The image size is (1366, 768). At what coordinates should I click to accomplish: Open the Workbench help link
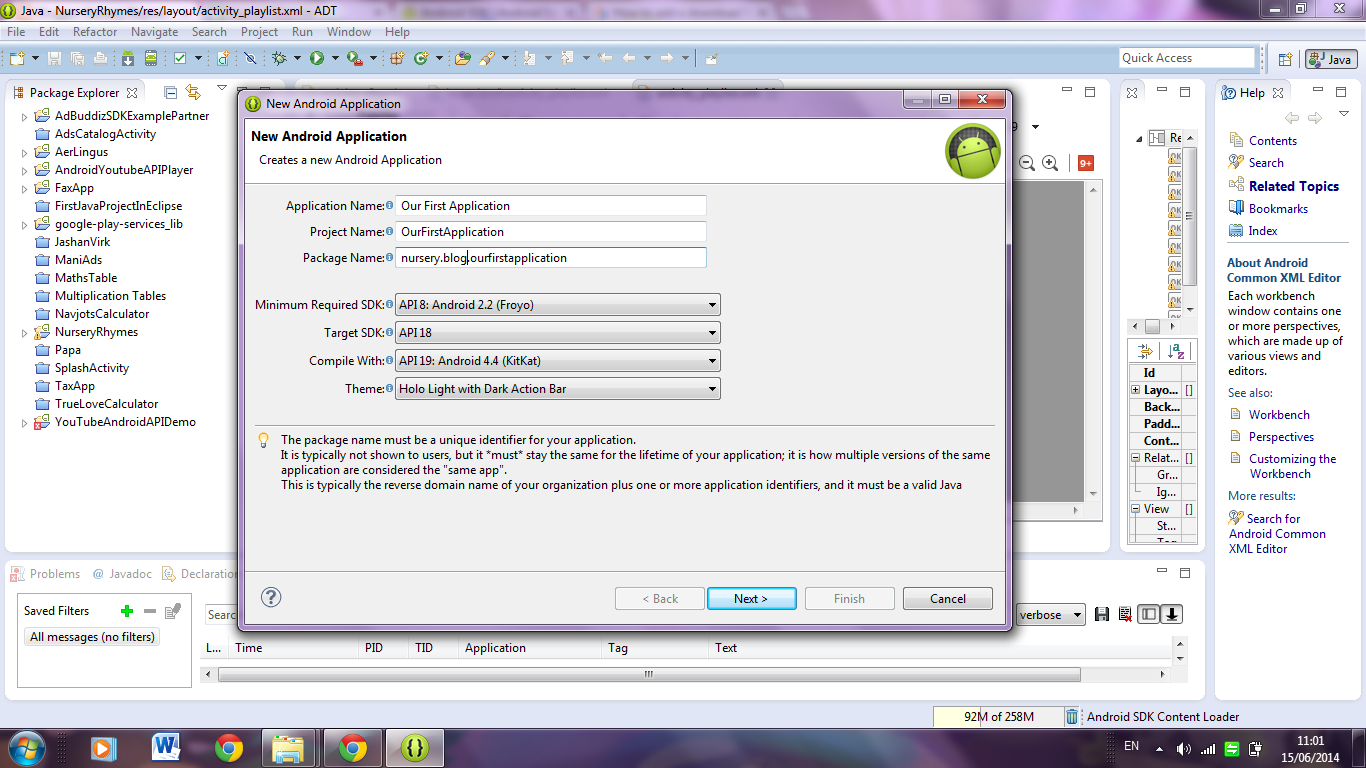pyautogui.click(x=1279, y=415)
